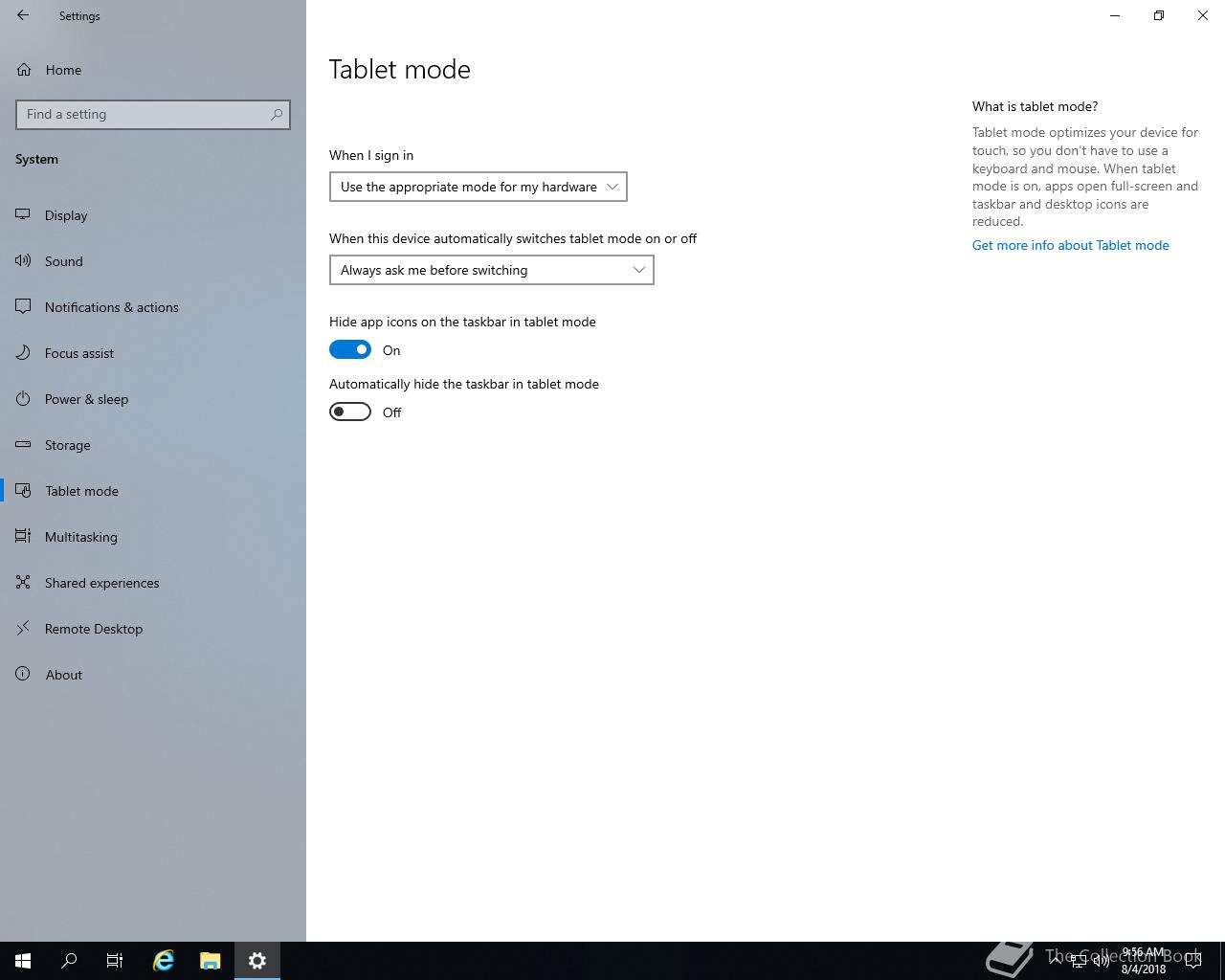Select the Storage drive icon
Screen dimensions: 1225x980
pos(23,445)
